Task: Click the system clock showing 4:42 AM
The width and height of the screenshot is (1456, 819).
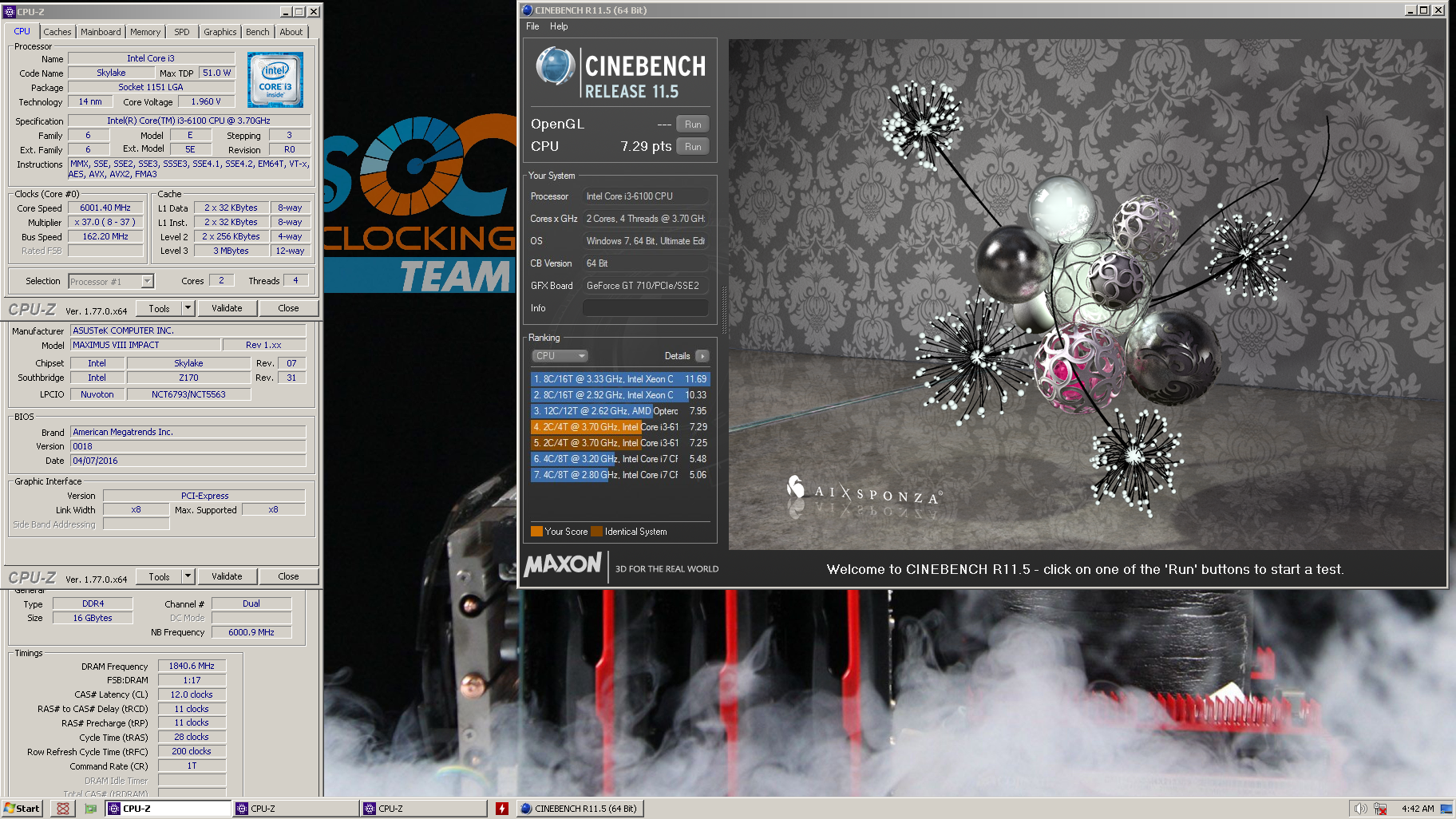Action: coord(1418,809)
